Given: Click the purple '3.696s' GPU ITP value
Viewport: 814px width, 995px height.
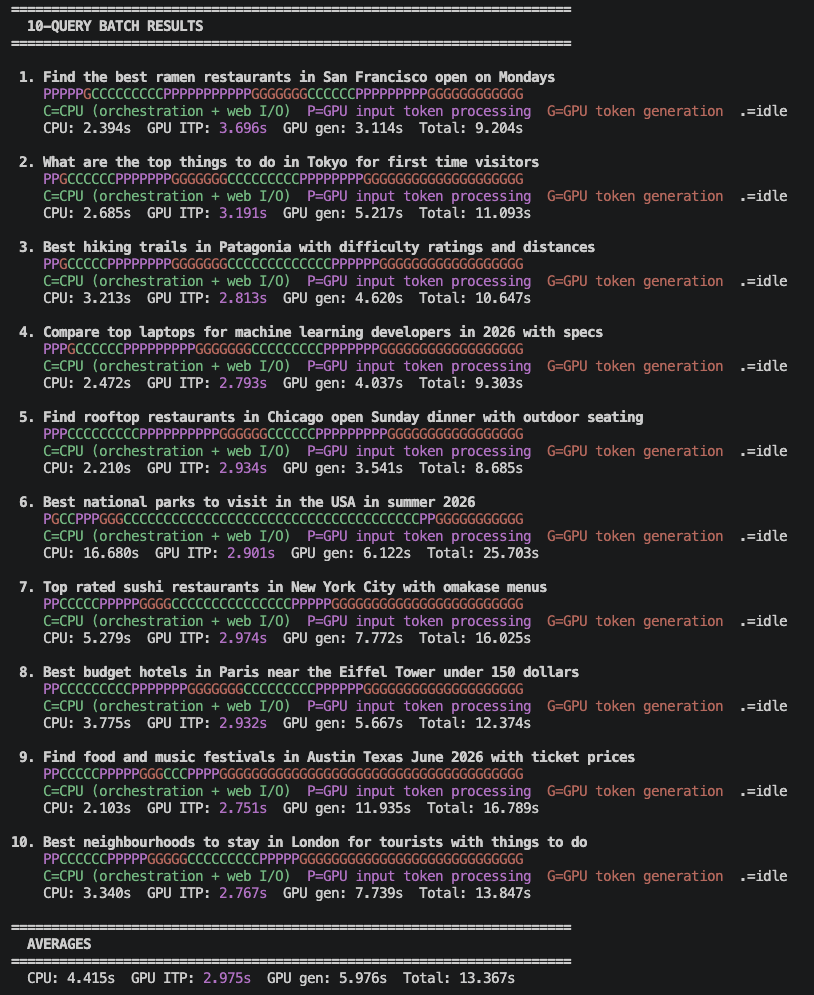Looking at the screenshot, I should 243,128.
